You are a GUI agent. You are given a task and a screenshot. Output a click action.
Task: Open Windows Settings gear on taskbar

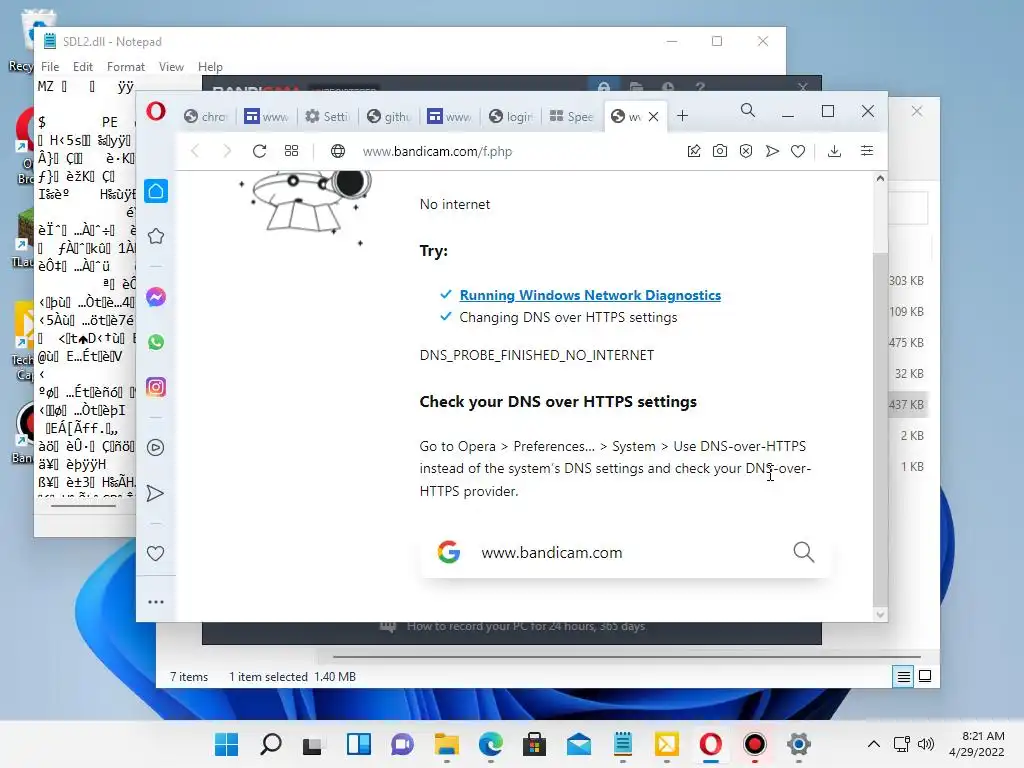[x=798, y=744]
